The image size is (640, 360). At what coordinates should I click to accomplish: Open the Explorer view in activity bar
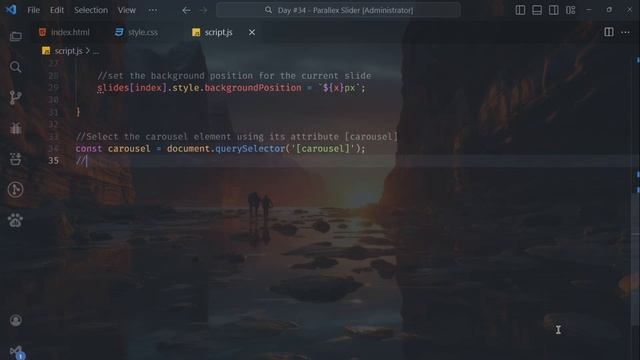(16, 36)
